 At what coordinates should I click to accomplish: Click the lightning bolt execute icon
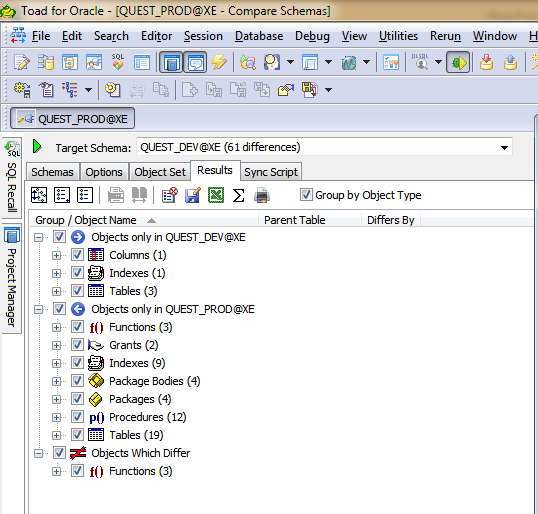click(219, 62)
